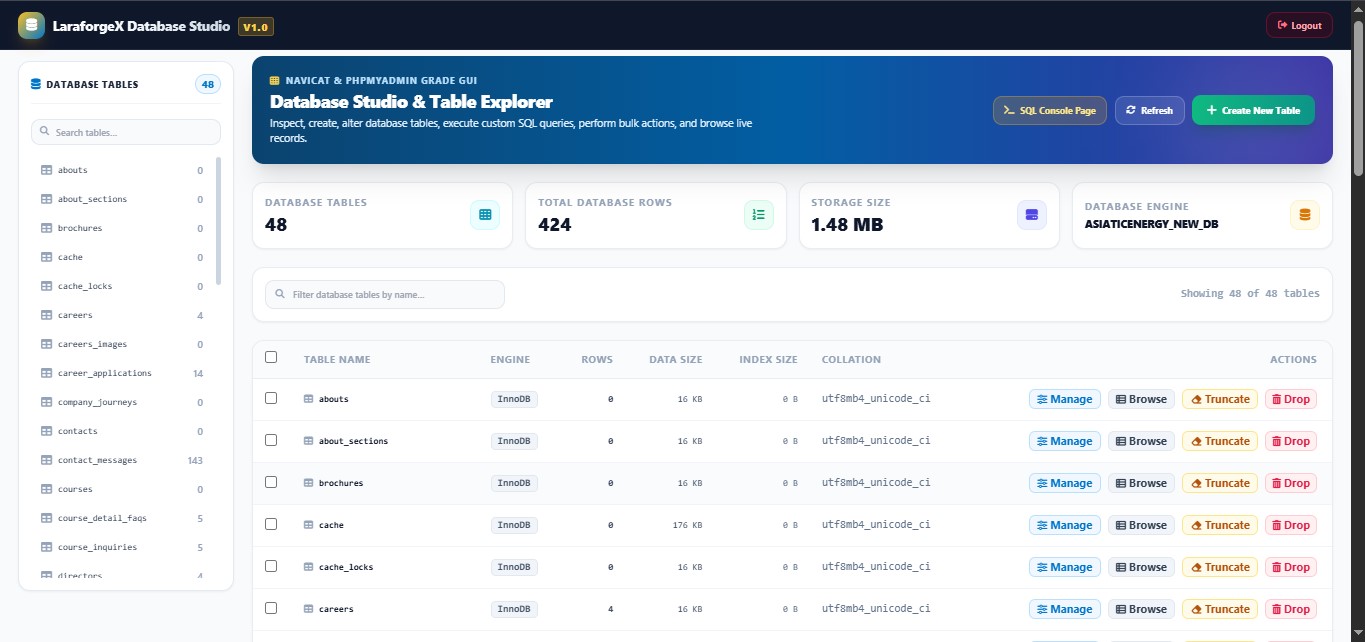Toggle the select-all tables checkbox in header
The width and height of the screenshot is (1365, 642).
click(271, 357)
